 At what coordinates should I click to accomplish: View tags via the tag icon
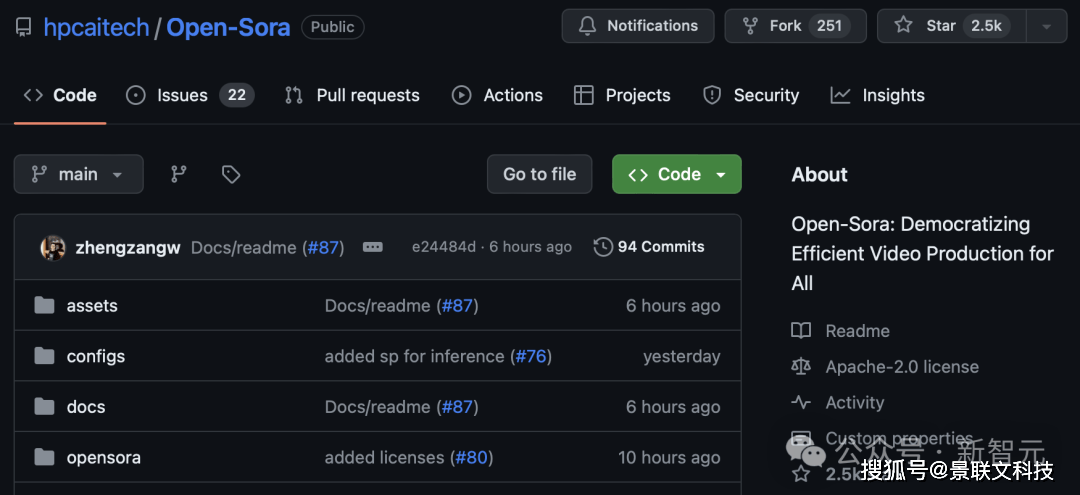pos(231,174)
